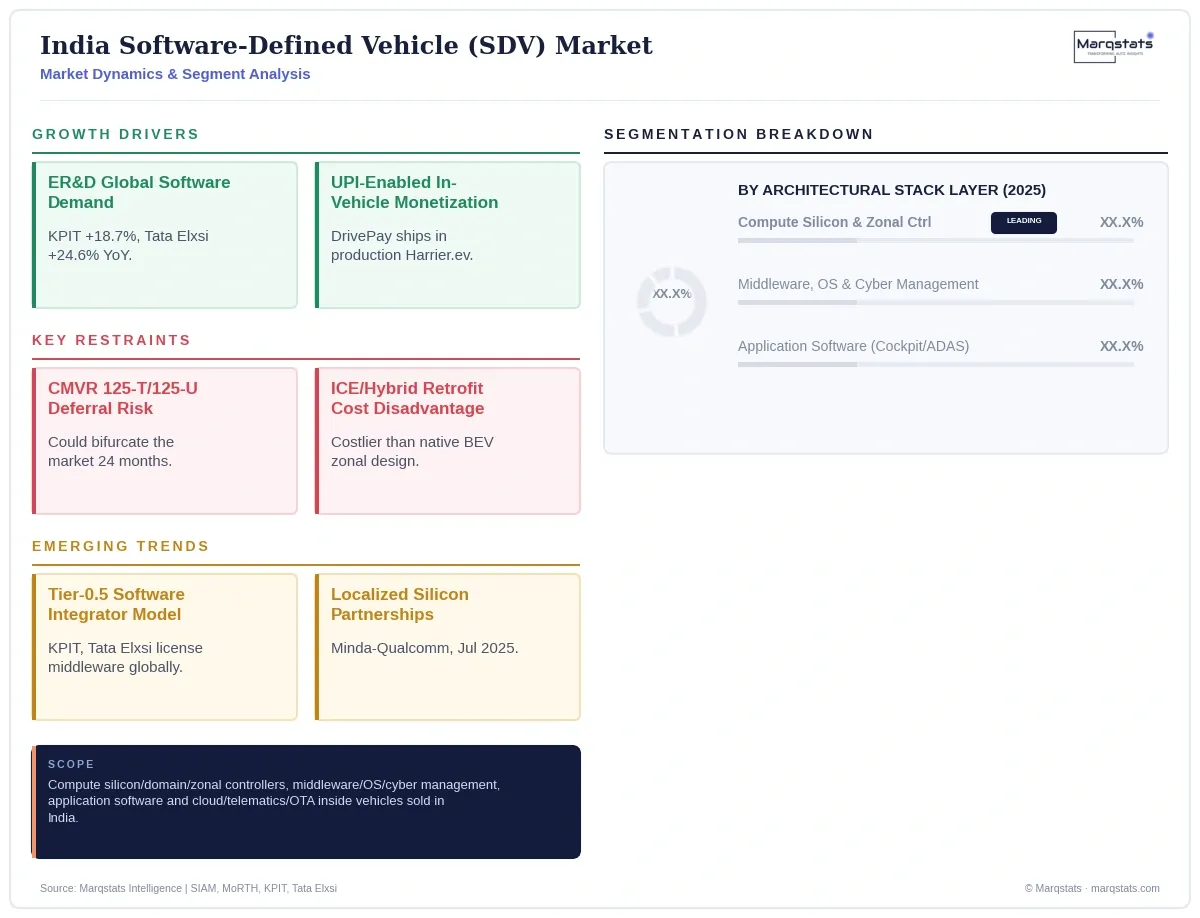Screen dimensions: 1200x918
Task: Click the SCOPE label
Action: [x=71, y=764]
